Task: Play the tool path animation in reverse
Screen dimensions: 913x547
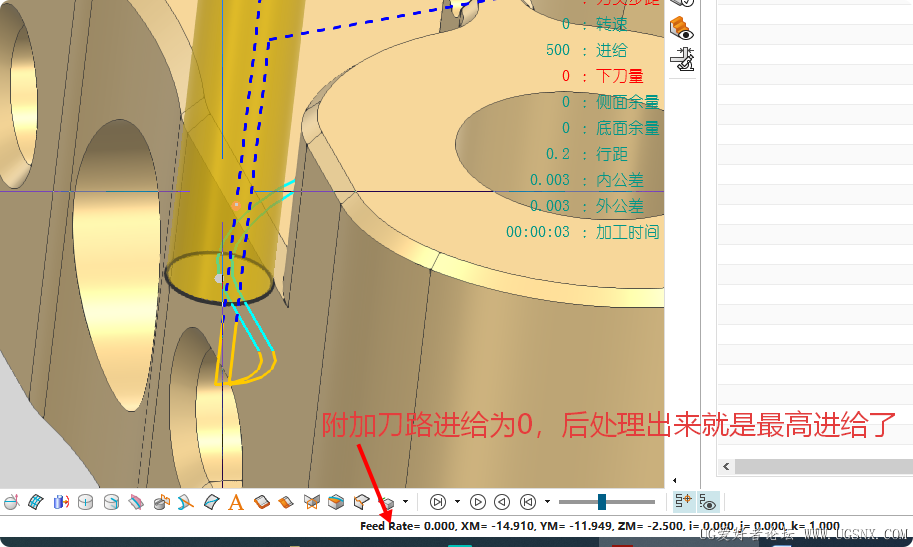Action: tap(502, 502)
